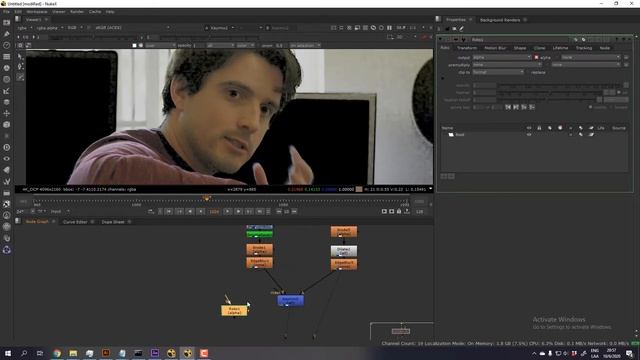Image resolution: width=640 pixels, height=360 pixels.
Task: Open the Transform nodes toolbar menu
Action: pyautogui.click(x=7, y=113)
